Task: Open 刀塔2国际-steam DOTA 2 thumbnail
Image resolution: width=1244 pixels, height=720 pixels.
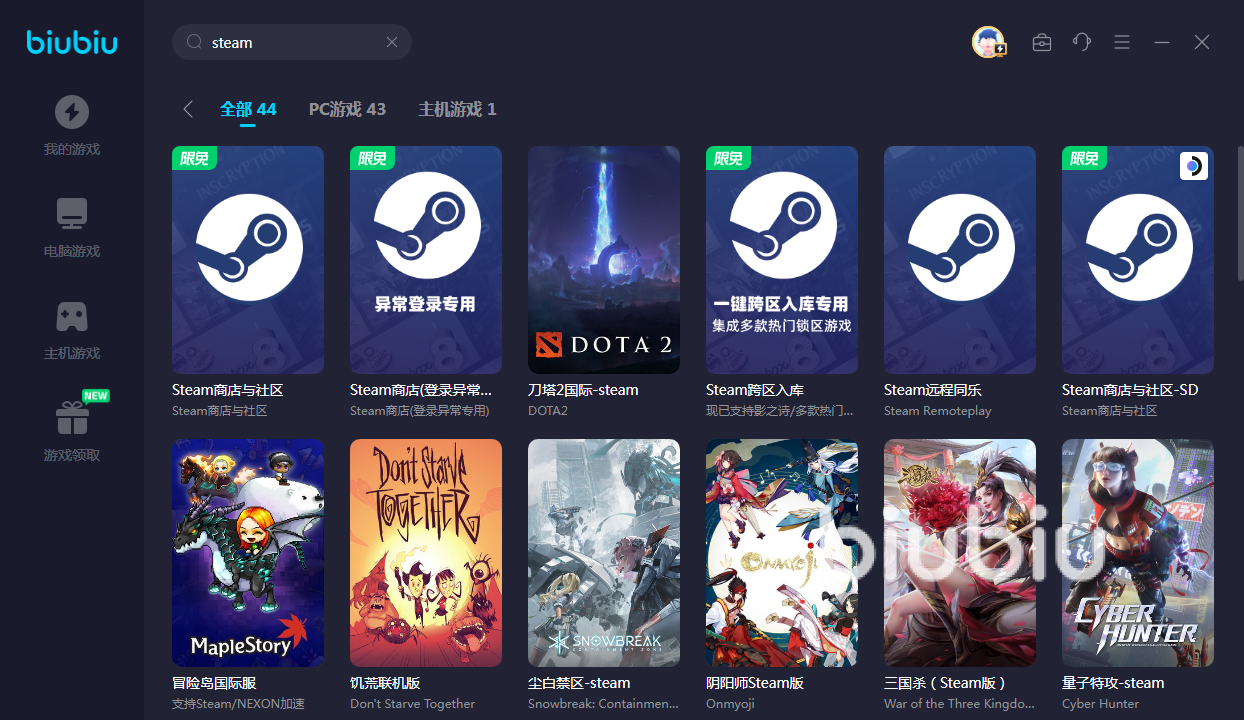Action: (604, 260)
